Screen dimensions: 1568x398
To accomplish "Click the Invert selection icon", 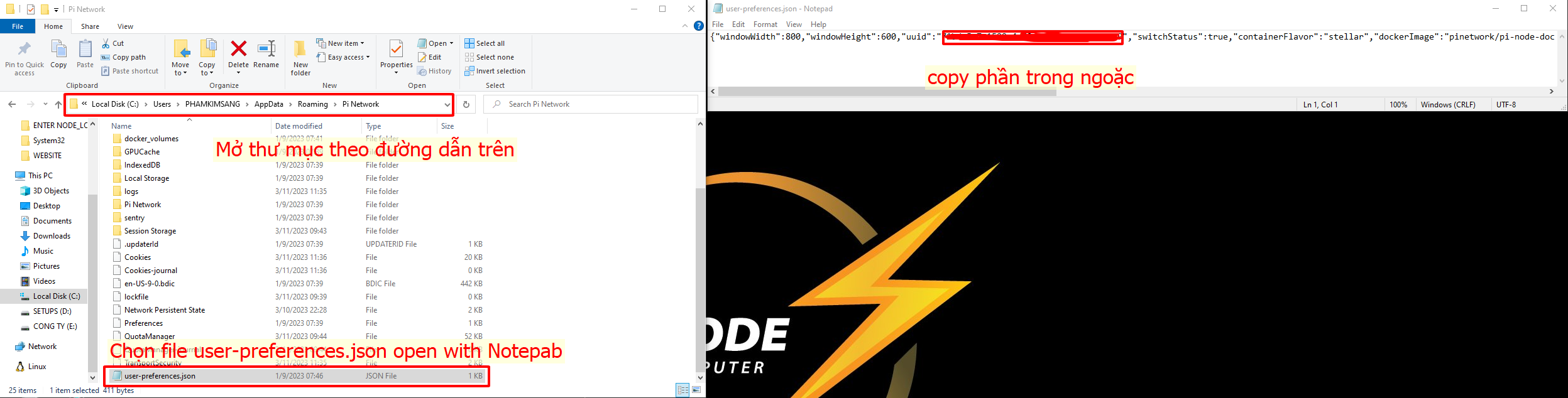I will click(469, 71).
